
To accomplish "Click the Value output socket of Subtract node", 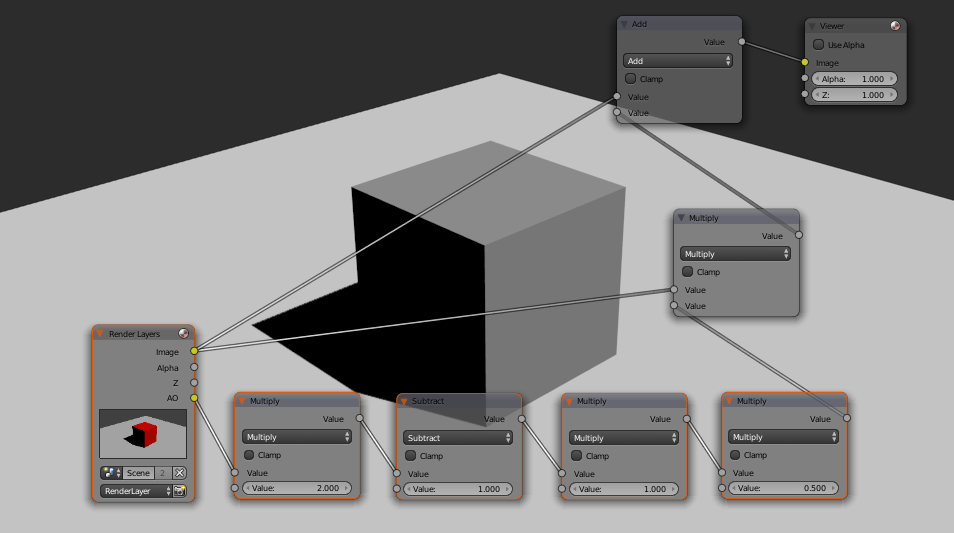I will pos(521,419).
